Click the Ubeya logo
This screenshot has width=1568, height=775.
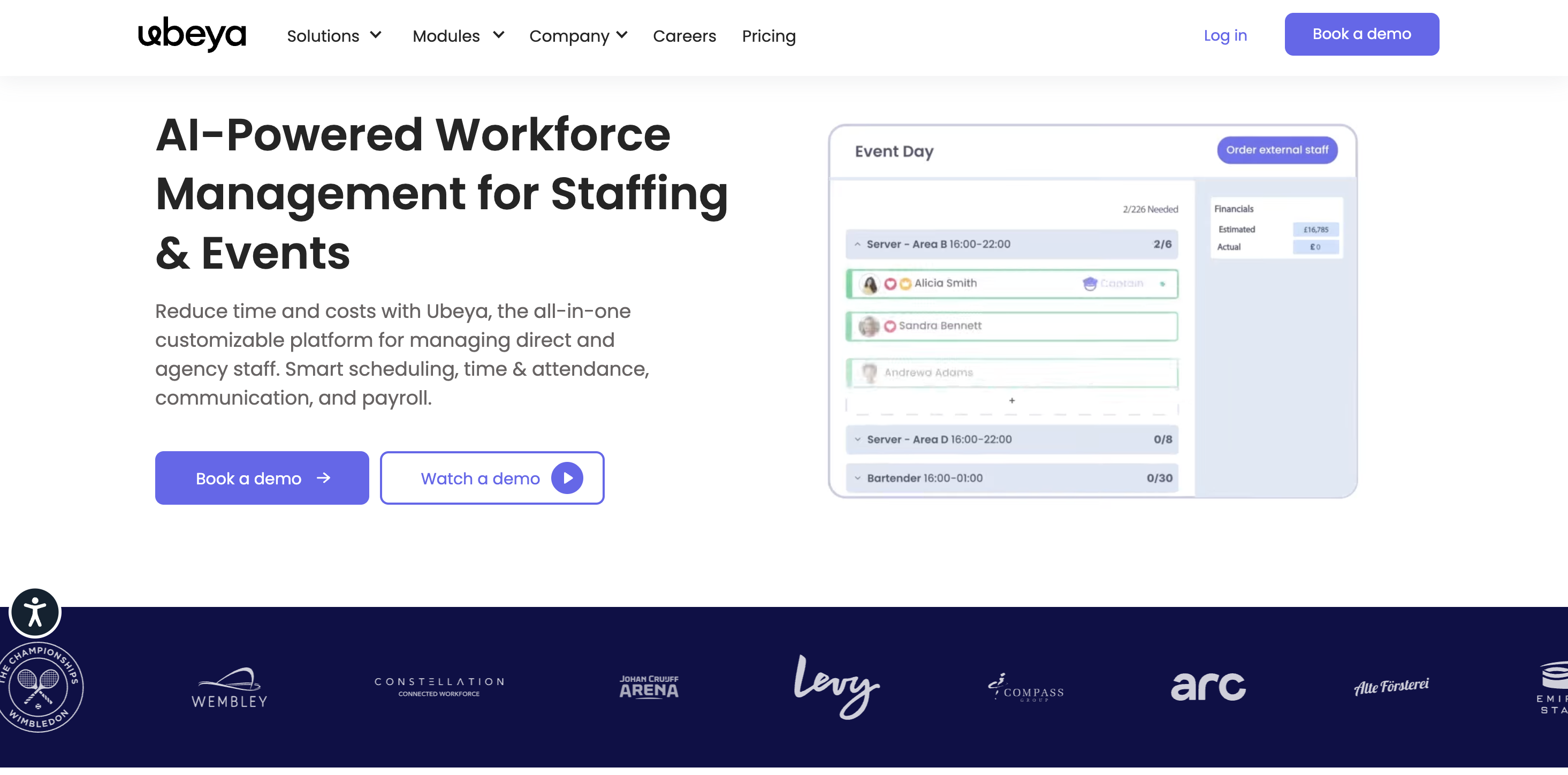pos(192,34)
